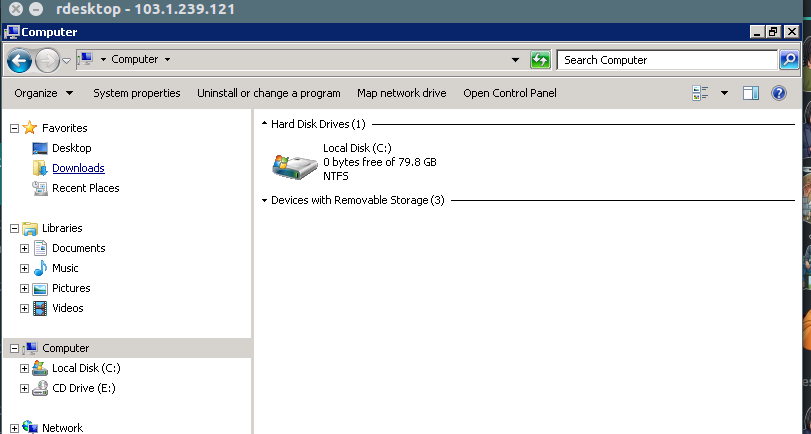Click the search magnifier button
Image resolution: width=811 pixels, height=434 pixels.
(789, 60)
